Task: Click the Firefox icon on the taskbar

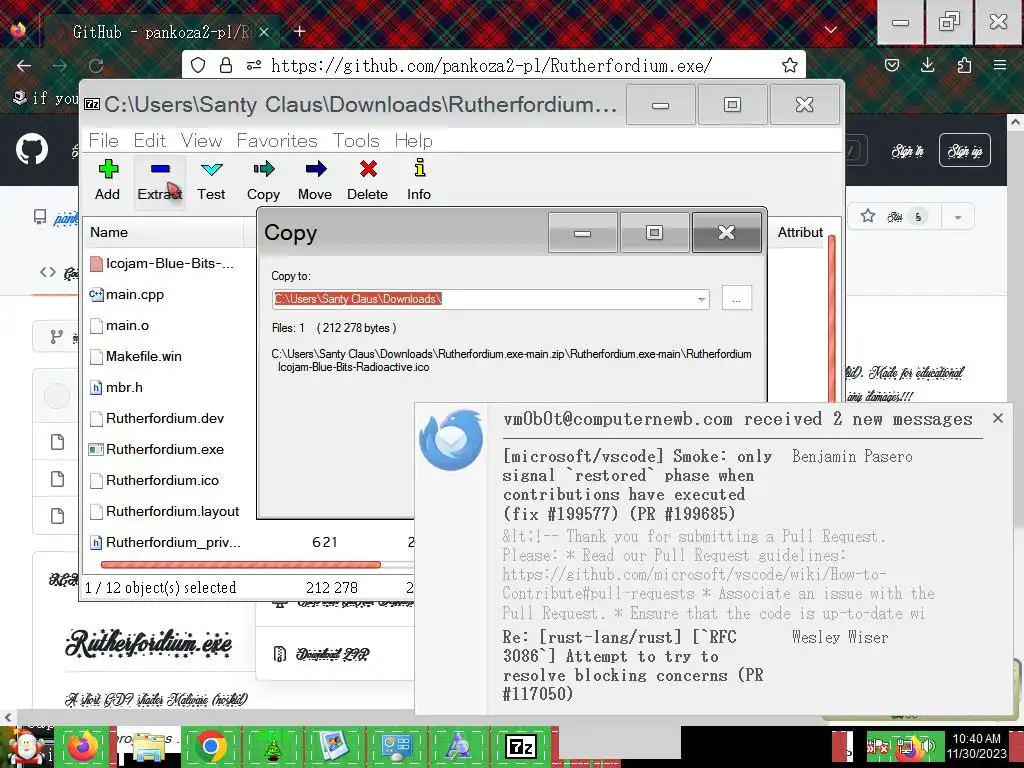Action: point(83,746)
